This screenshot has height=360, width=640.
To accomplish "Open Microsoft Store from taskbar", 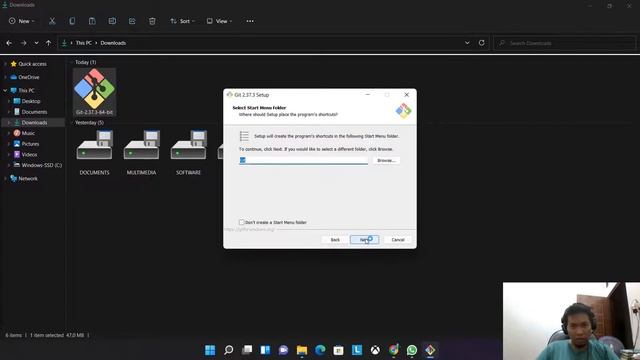I will (338, 350).
